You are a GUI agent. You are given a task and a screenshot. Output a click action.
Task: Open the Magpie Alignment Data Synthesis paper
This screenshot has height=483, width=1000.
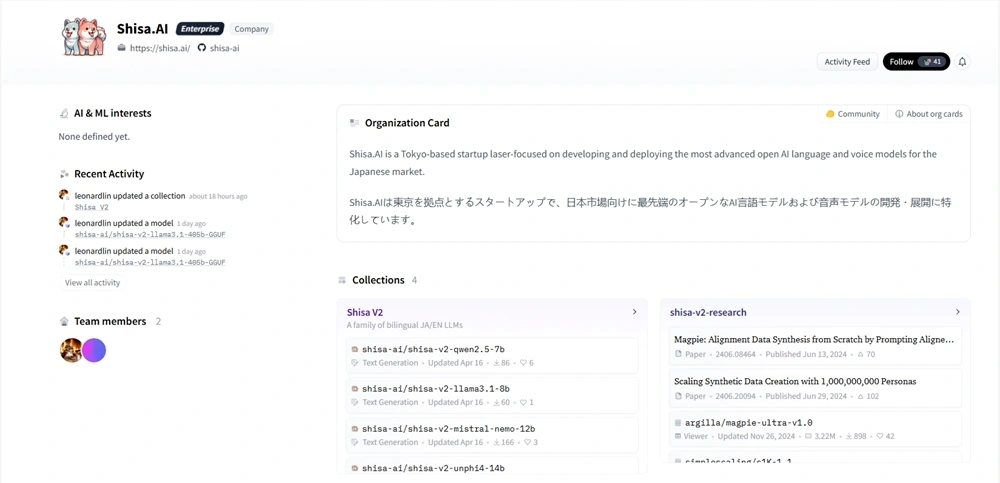pos(813,340)
